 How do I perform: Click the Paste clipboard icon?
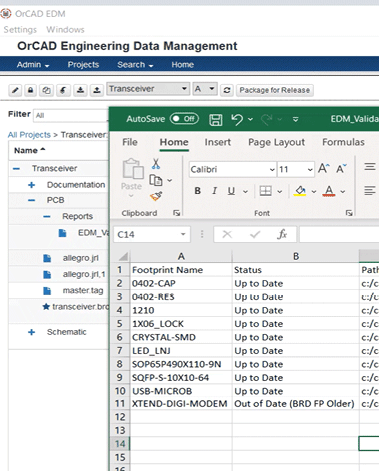pyautogui.click(x=132, y=169)
